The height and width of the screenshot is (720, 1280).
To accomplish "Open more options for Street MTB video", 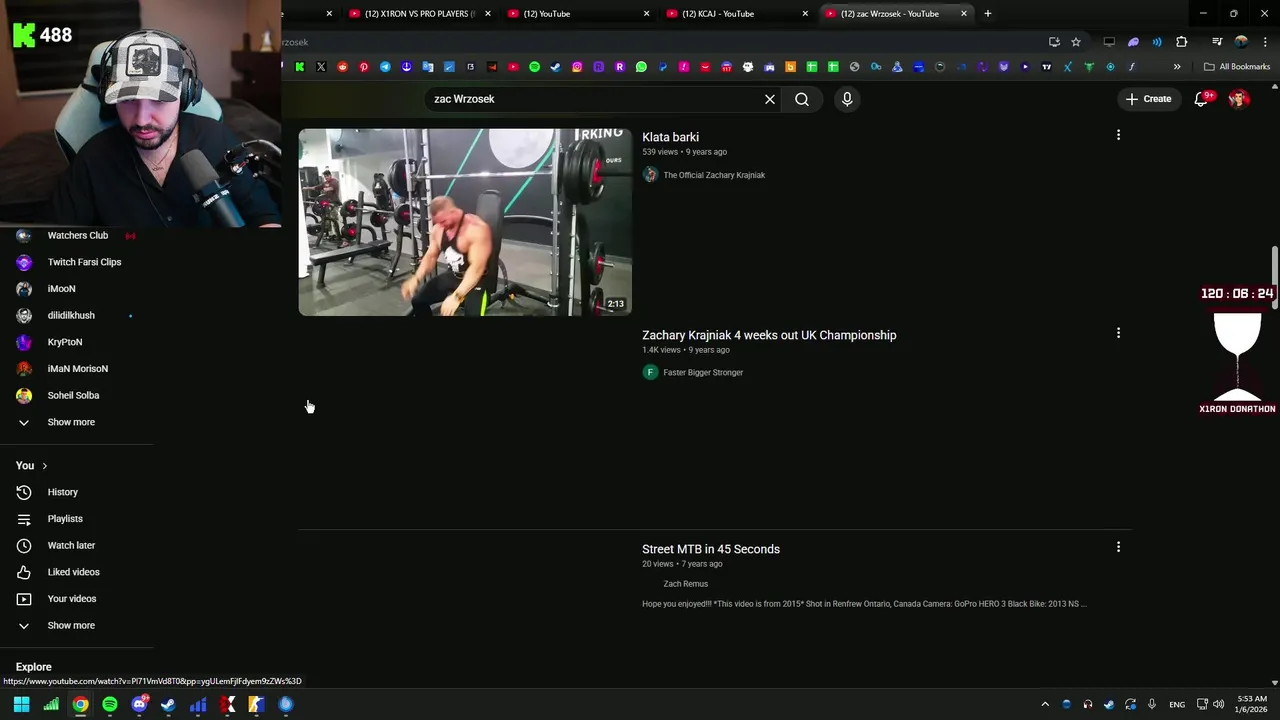I will click(x=1118, y=547).
